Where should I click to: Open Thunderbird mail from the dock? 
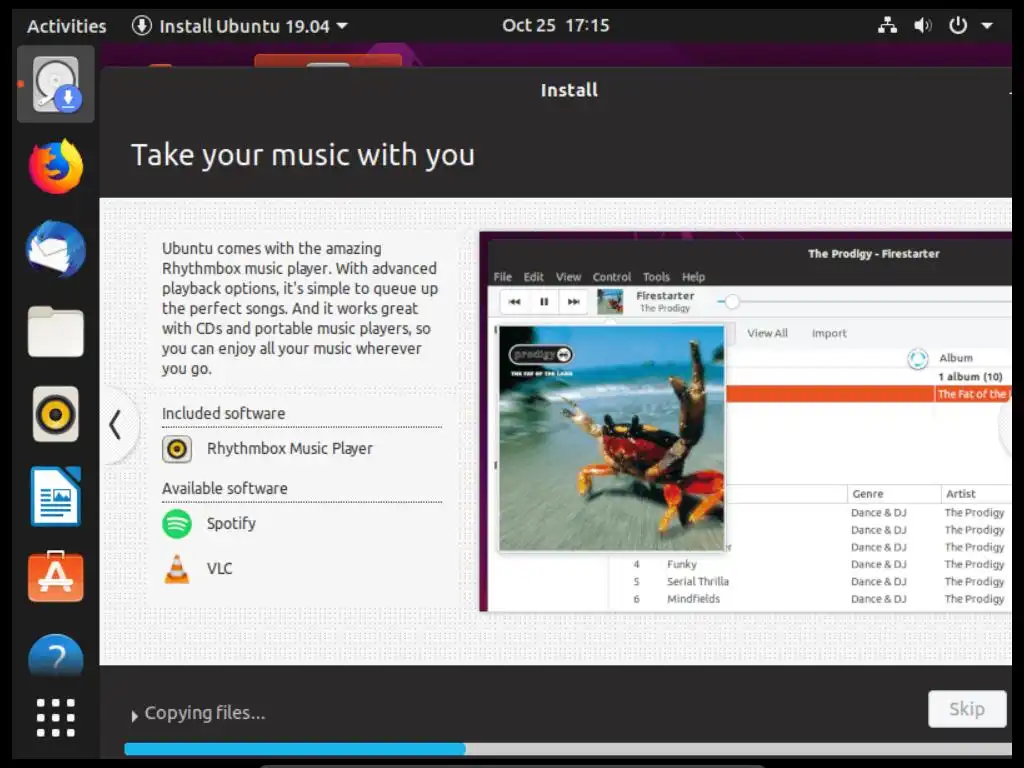[x=56, y=249]
